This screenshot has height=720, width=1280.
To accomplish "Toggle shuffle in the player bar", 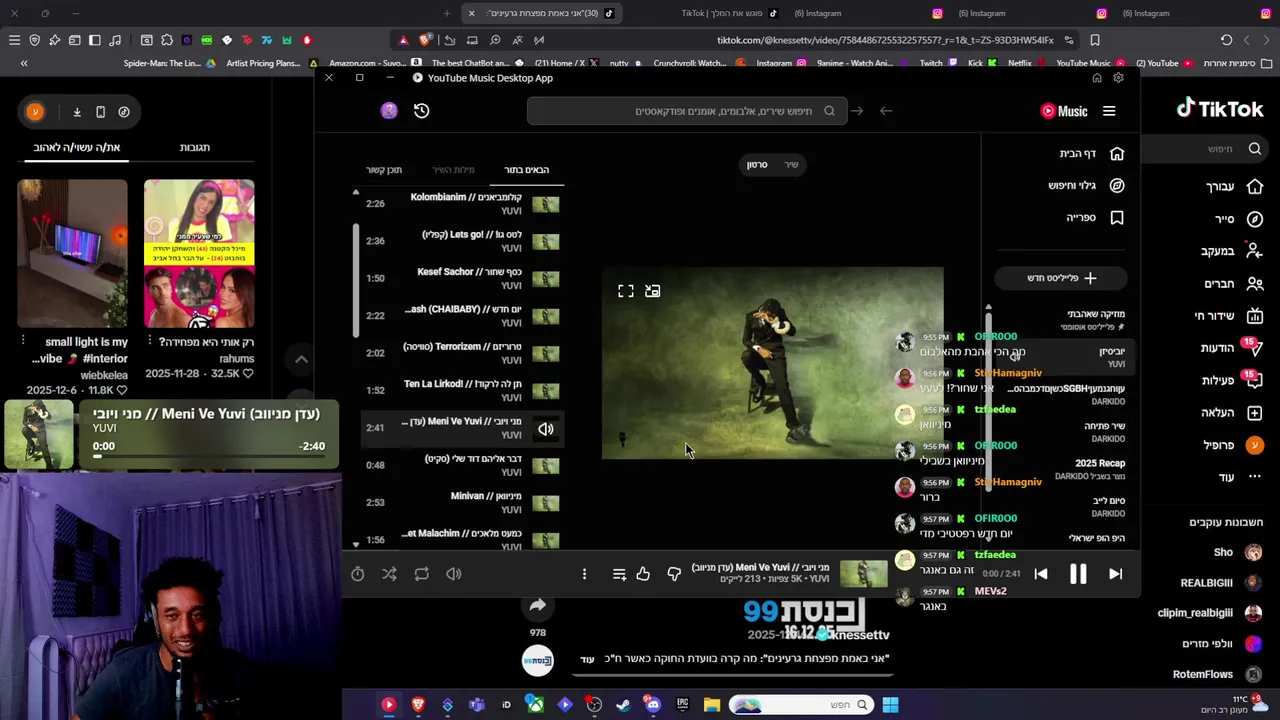I will 389,574.
